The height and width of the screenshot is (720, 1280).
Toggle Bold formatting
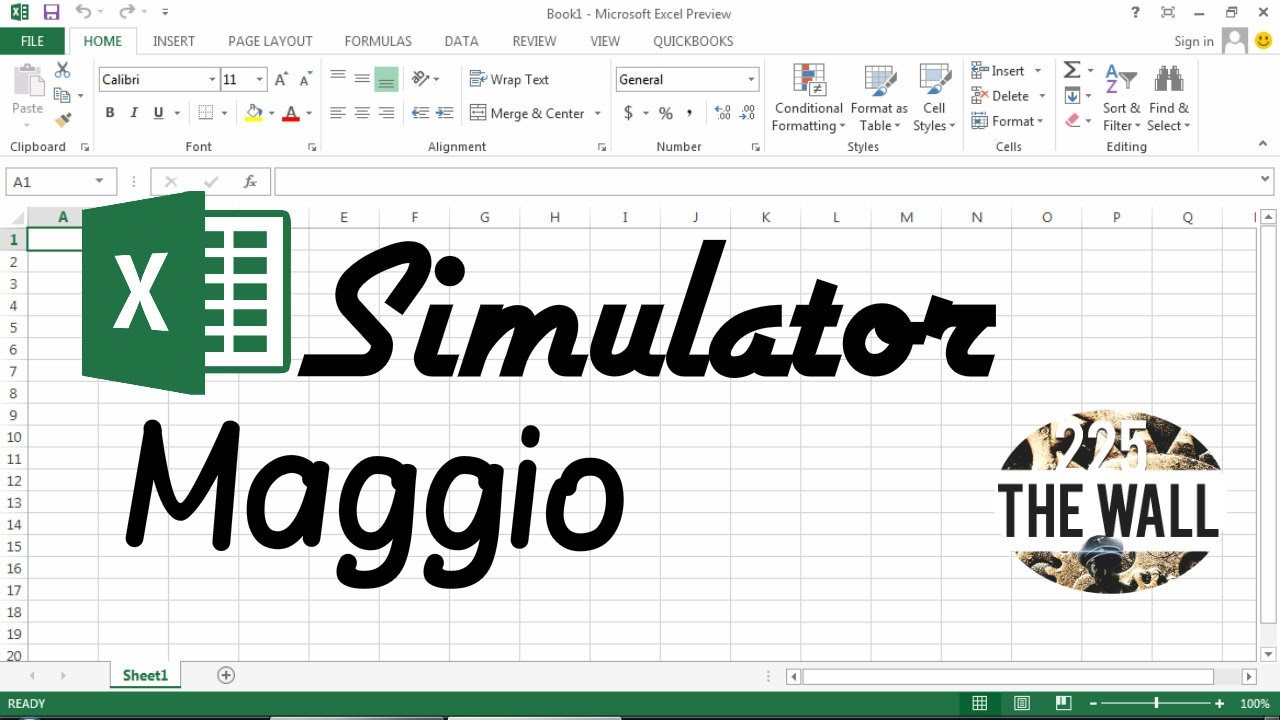pos(110,113)
